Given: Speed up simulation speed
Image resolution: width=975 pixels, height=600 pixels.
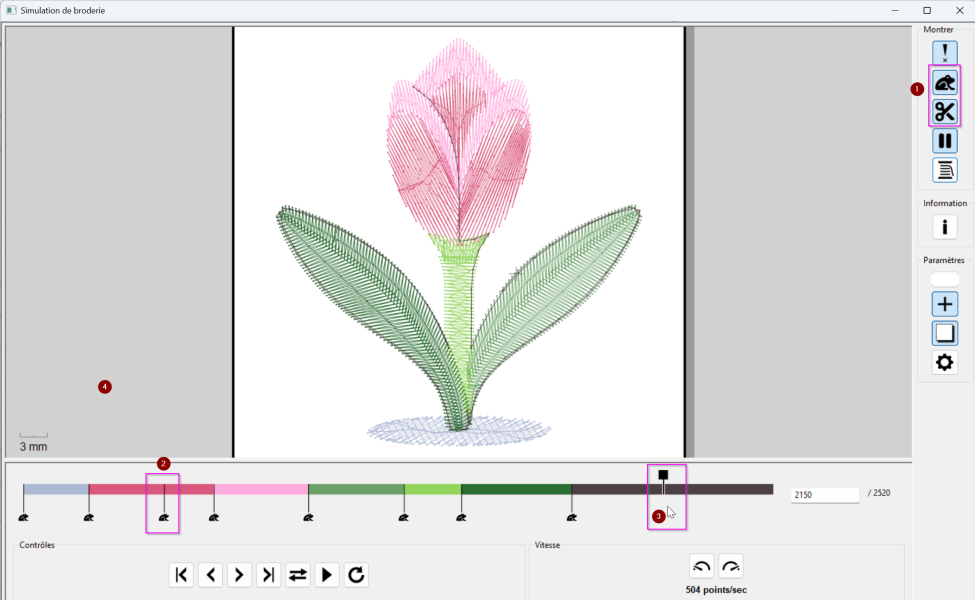Looking at the screenshot, I should click(731, 566).
